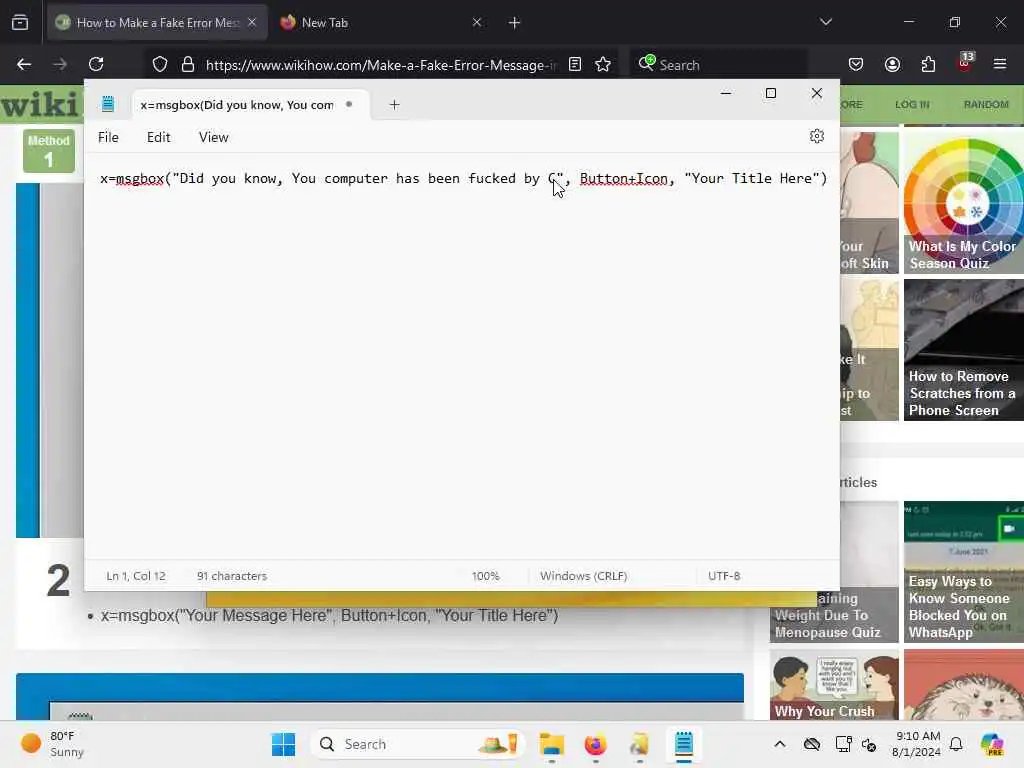Open Save to Pocket button

[x=856, y=64]
